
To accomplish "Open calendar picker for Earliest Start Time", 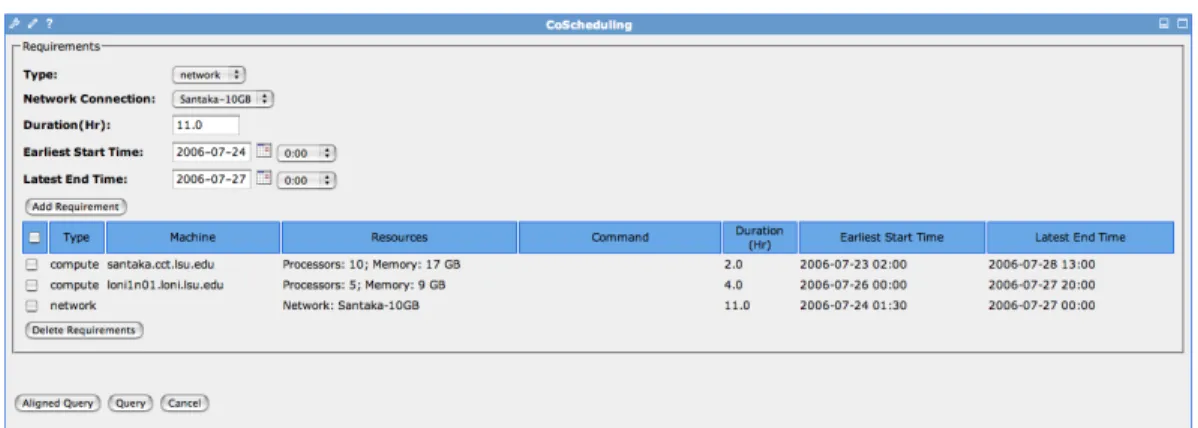I will tap(264, 151).
